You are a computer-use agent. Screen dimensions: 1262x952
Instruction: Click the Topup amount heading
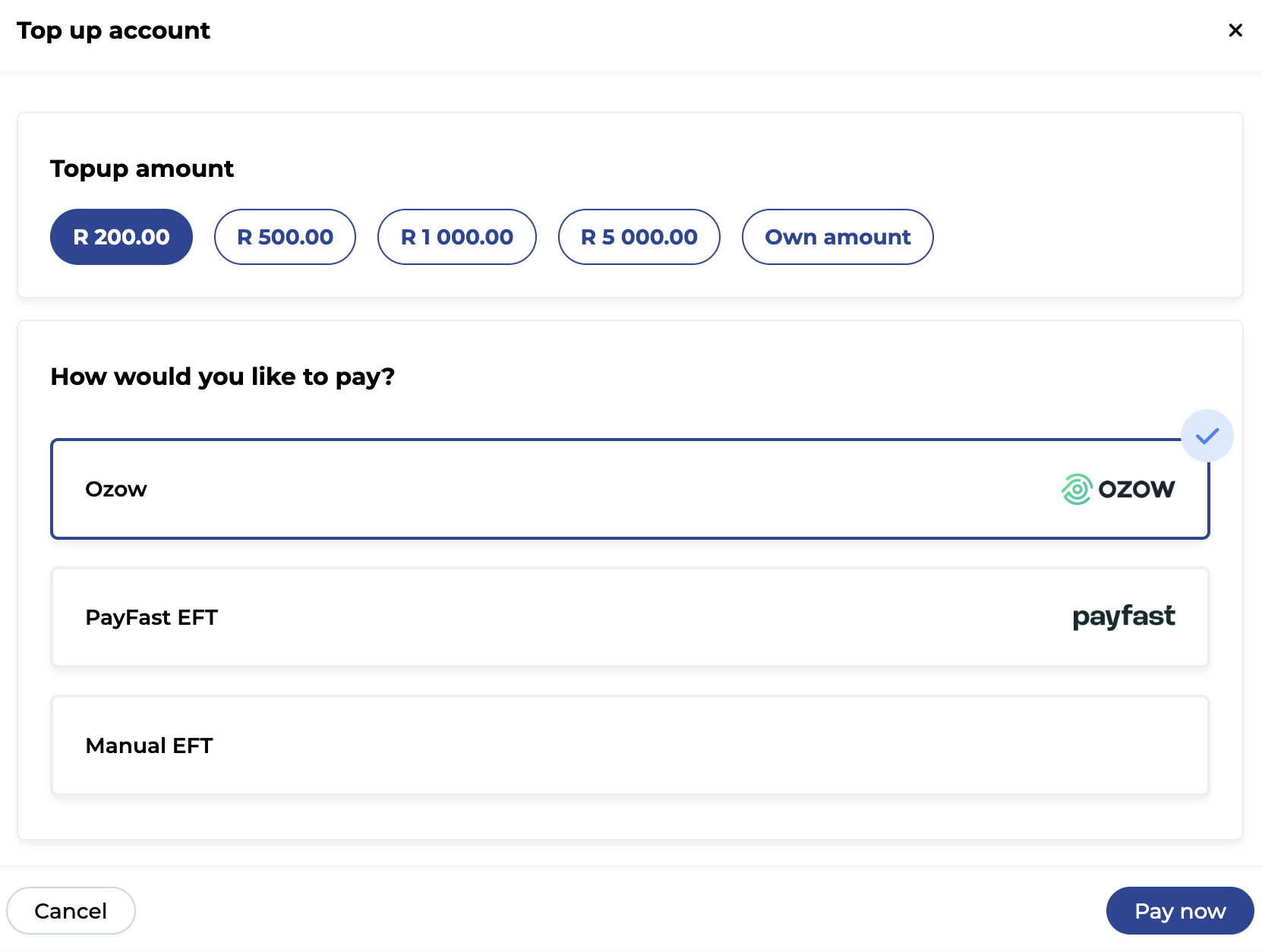[142, 169]
